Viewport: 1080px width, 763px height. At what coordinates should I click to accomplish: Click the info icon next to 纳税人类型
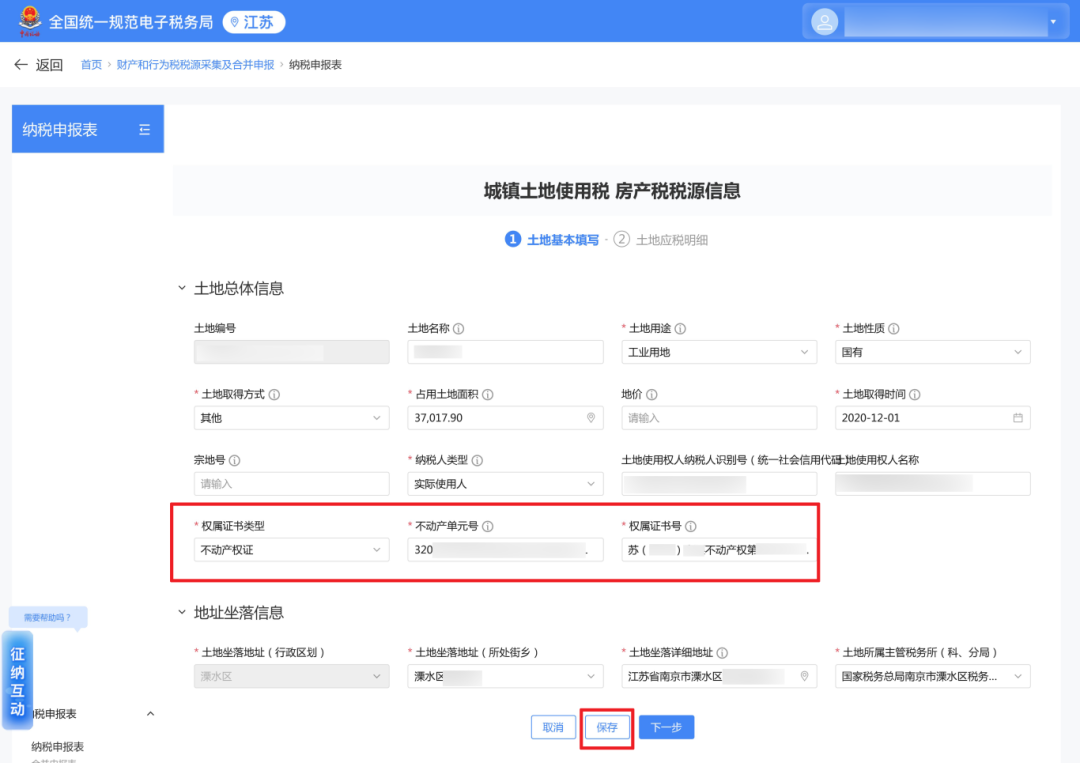pyautogui.click(x=477, y=460)
